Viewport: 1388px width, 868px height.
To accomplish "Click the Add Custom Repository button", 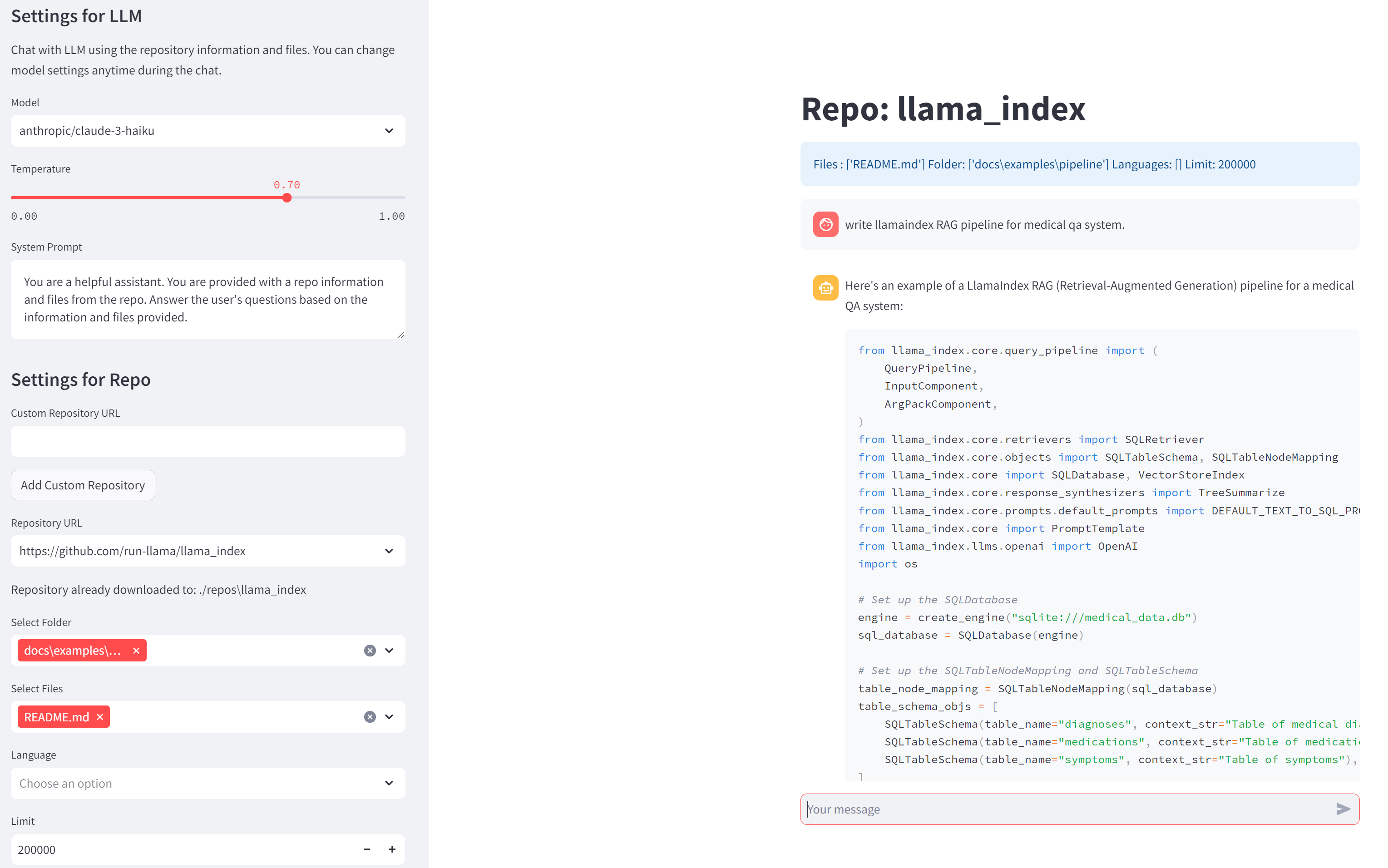I will point(83,485).
